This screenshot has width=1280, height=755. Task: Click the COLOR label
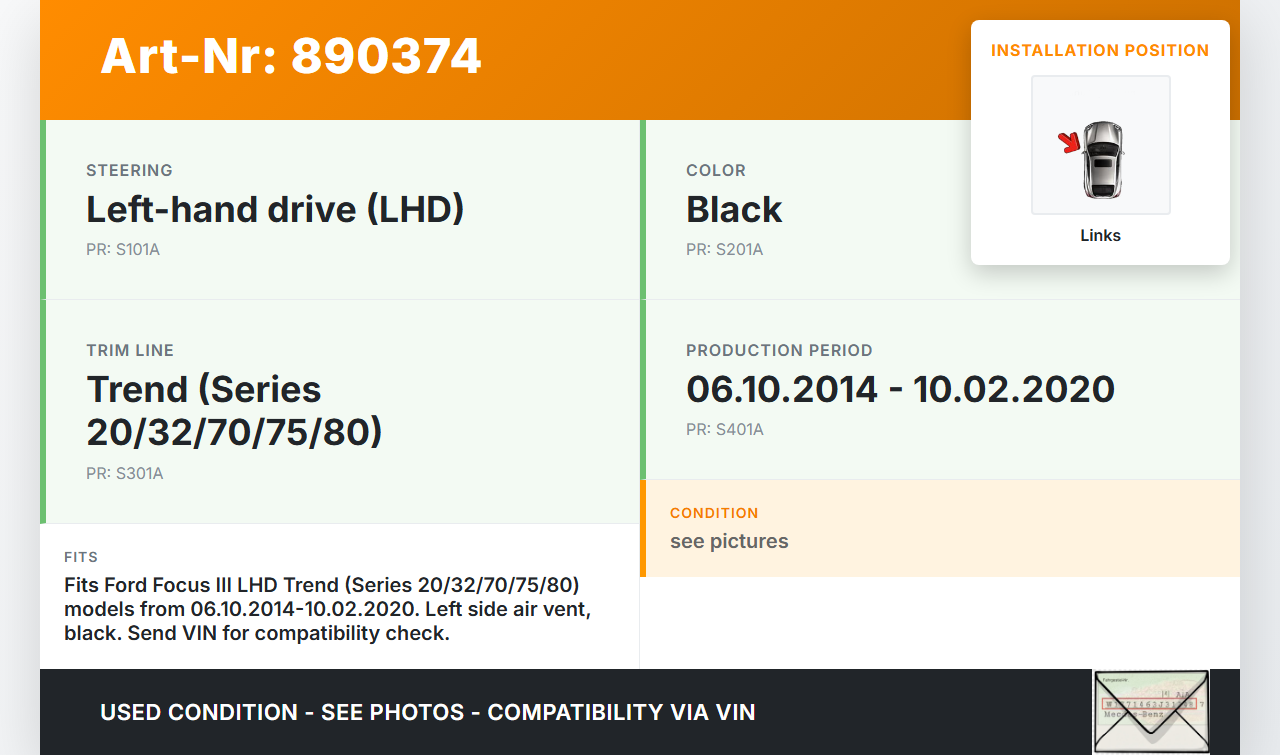click(x=716, y=170)
